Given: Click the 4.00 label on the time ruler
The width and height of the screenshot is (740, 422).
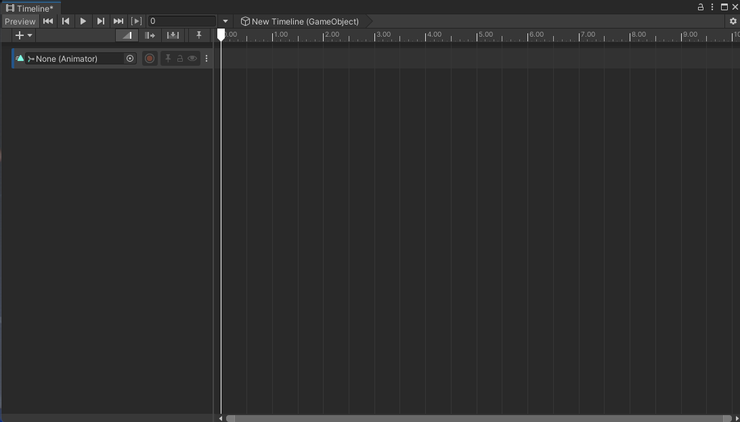Looking at the screenshot, I should pos(434,34).
